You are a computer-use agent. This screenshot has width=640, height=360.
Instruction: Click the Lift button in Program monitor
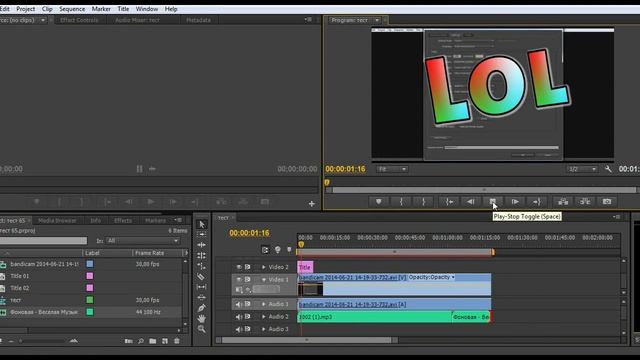pyautogui.click(x=563, y=202)
